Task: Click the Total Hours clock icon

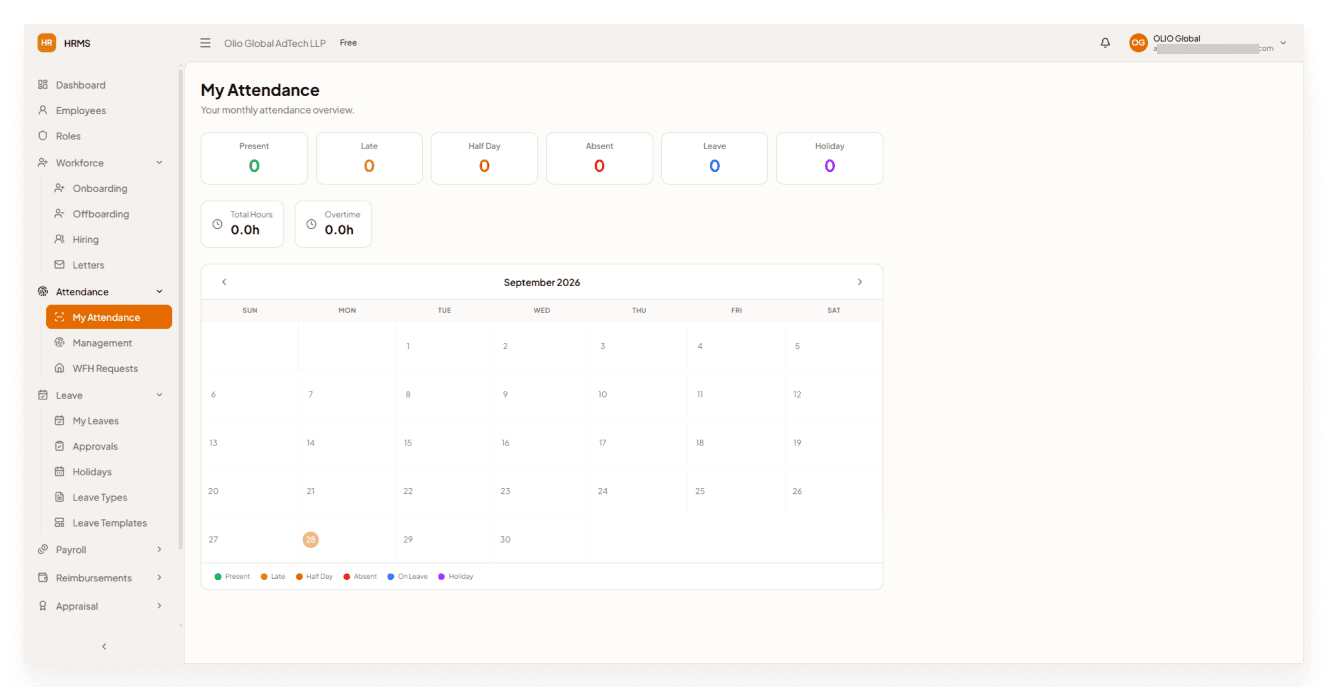Action: pyautogui.click(x=217, y=224)
